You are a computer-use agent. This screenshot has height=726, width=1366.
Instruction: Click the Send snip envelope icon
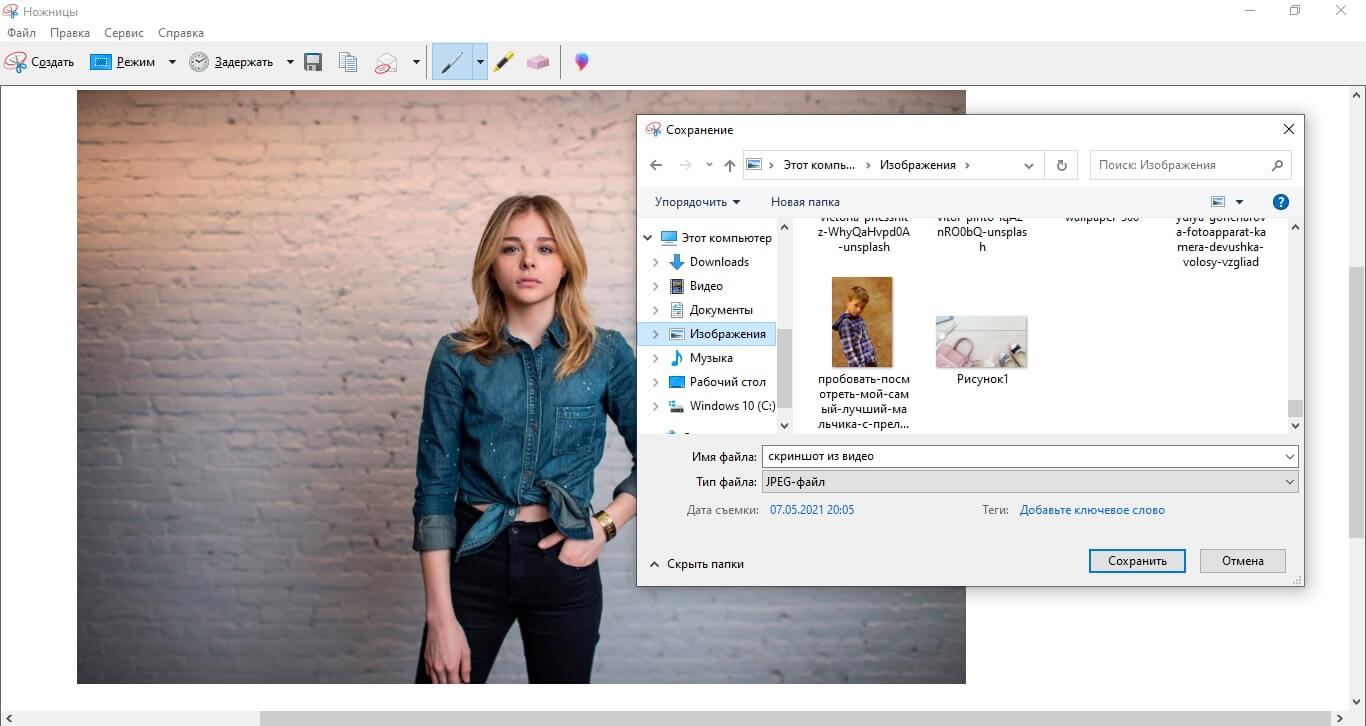386,62
